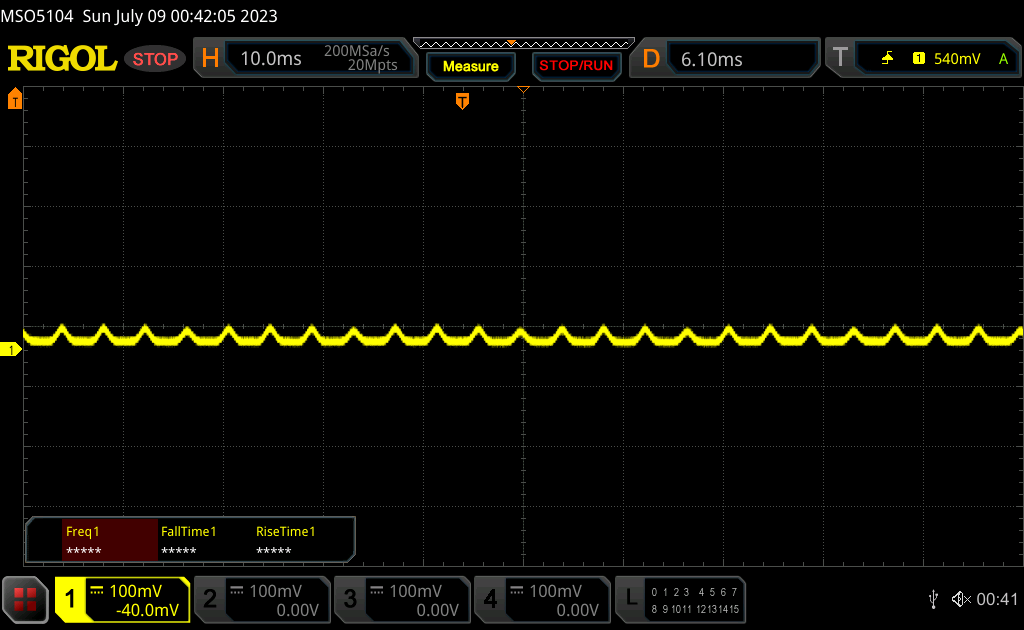This screenshot has height=630, width=1024.
Task: Open trigger T settings
Action: click(840, 57)
